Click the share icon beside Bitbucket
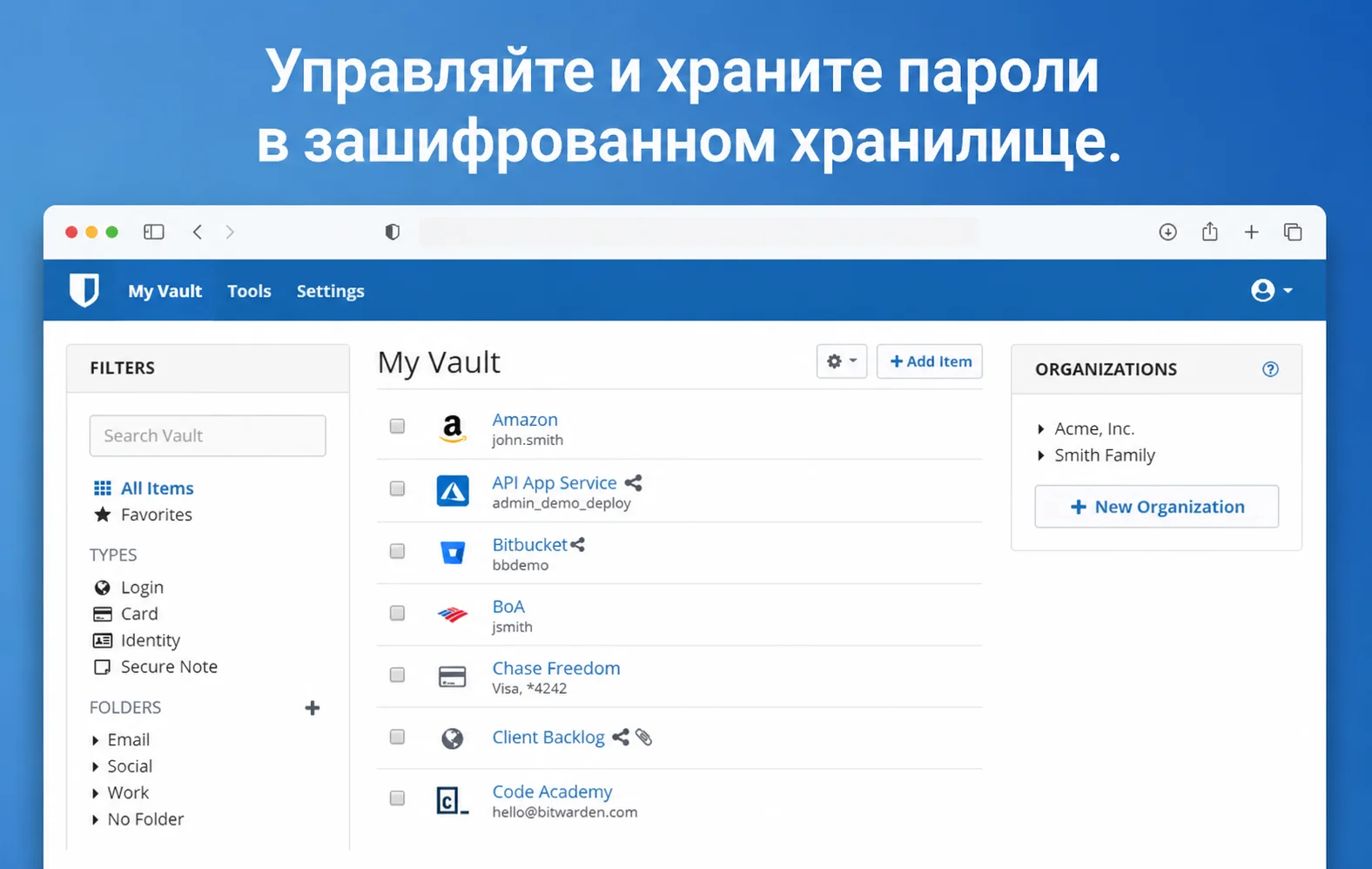Viewport: 1372px width, 869px height. (x=577, y=544)
